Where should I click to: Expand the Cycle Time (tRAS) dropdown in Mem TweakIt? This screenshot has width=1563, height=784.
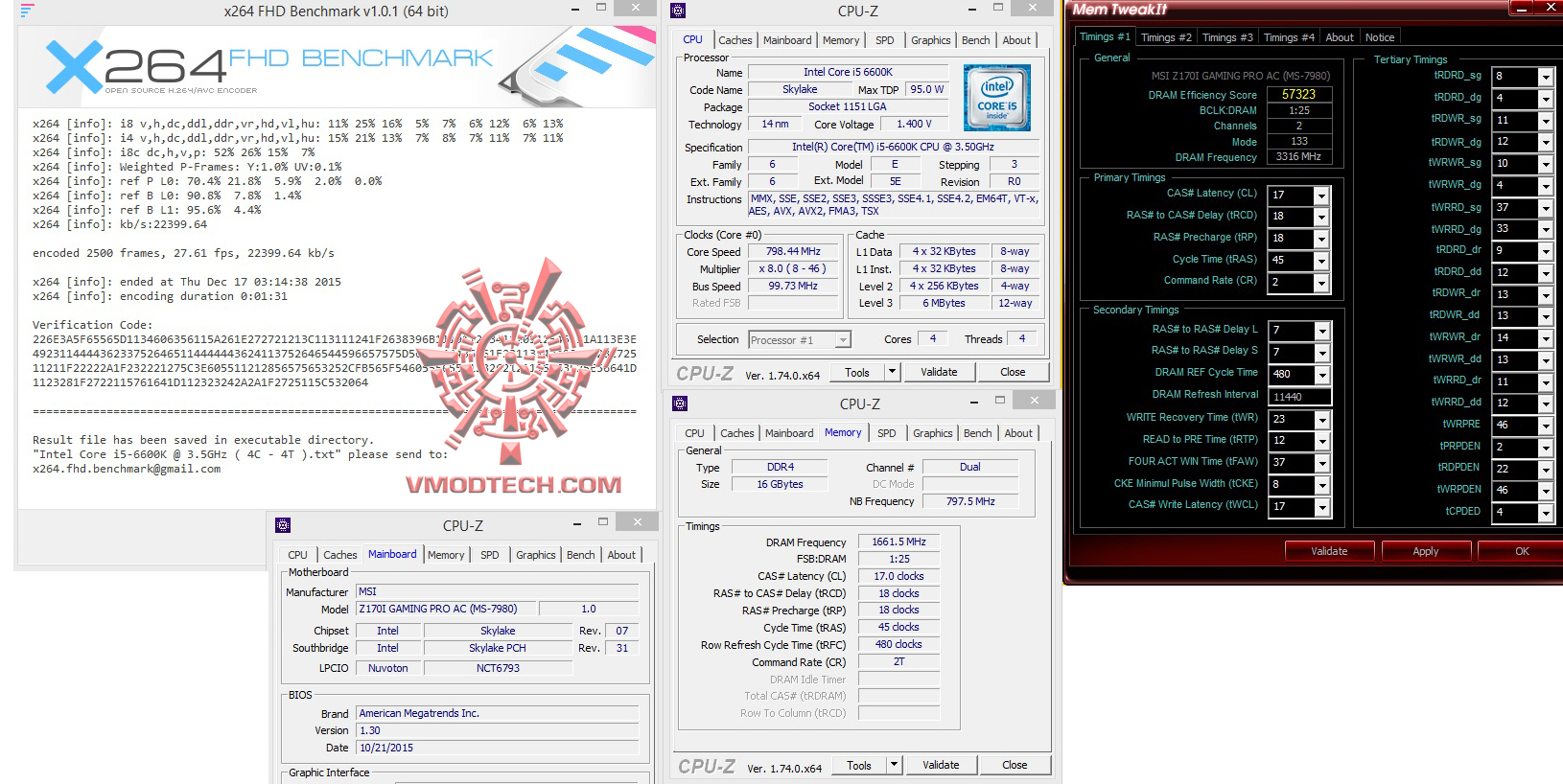pos(1320,261)
